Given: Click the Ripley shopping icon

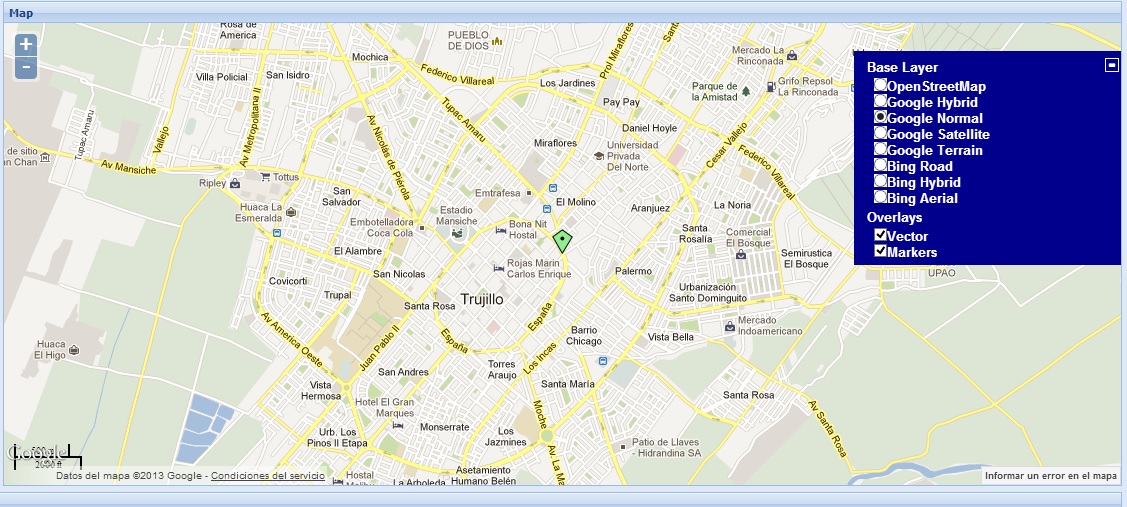Looking at the screenshot, I should click(x=235, y=183).
